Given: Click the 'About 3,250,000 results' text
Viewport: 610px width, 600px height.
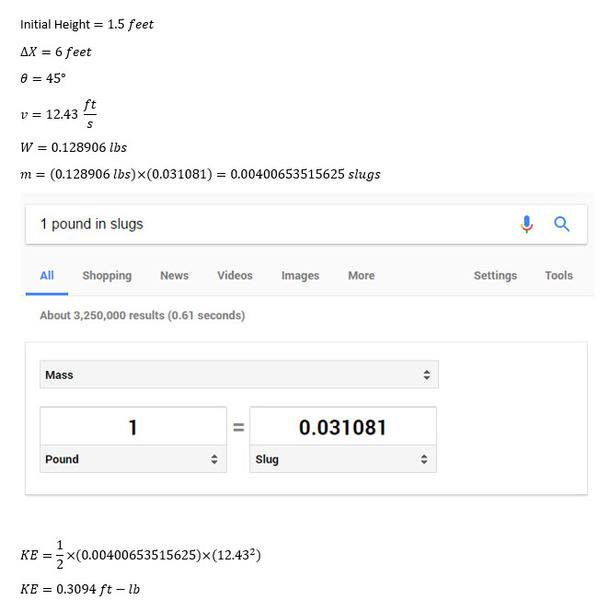Looking at the screenshot, I should click(142, 315).
